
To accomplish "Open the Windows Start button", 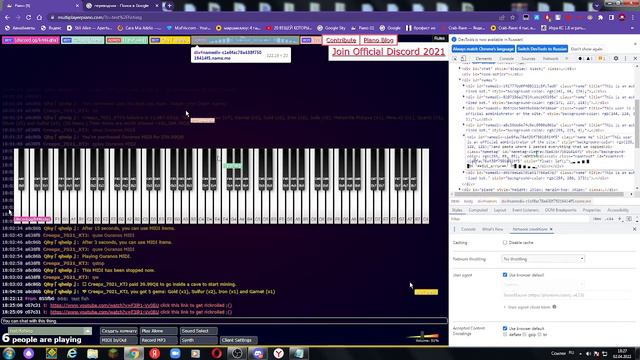I will tap(9, 353).
